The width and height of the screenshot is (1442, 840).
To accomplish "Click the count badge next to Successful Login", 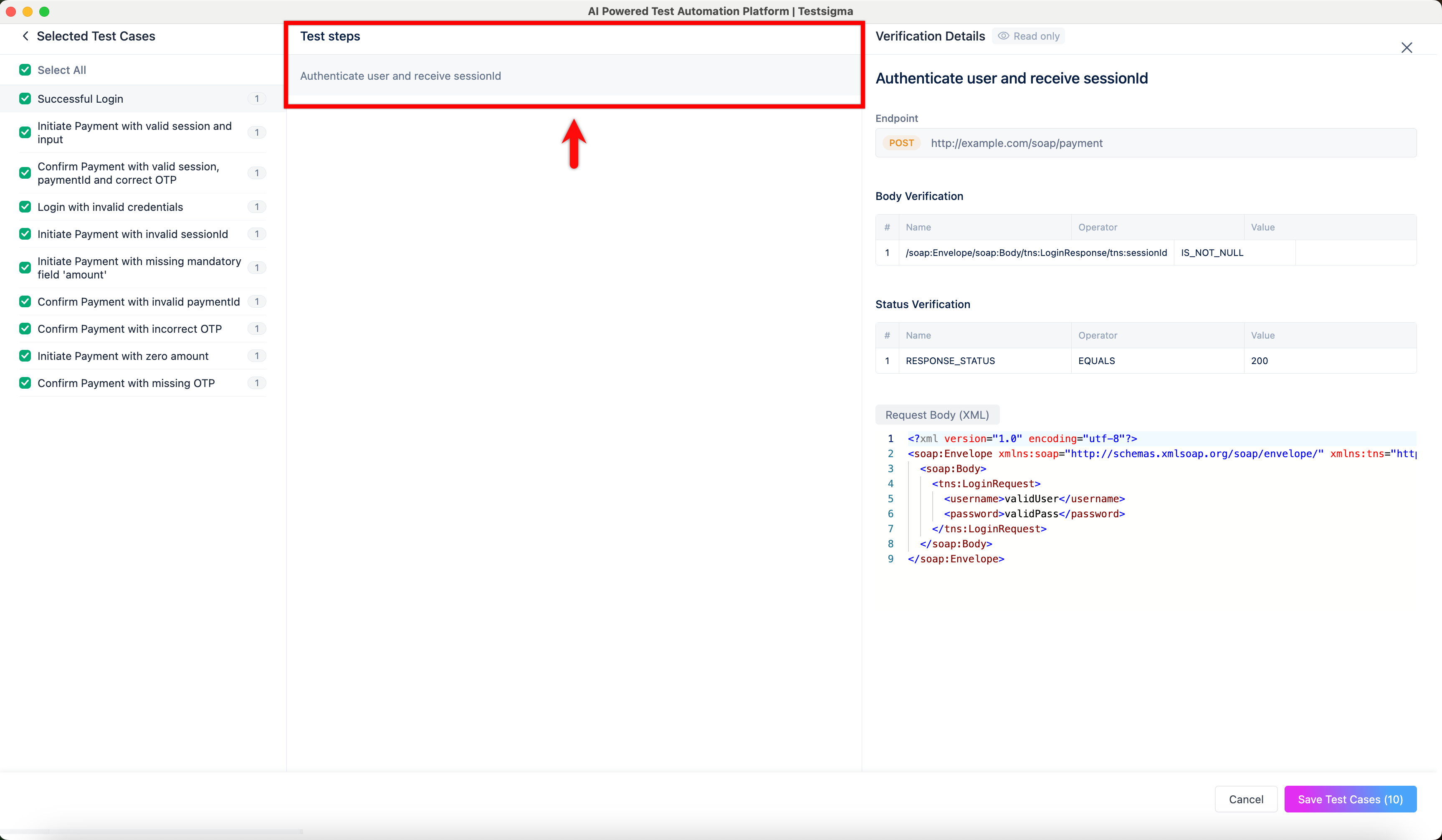I will pyautogui.click(x=257, y=99).
